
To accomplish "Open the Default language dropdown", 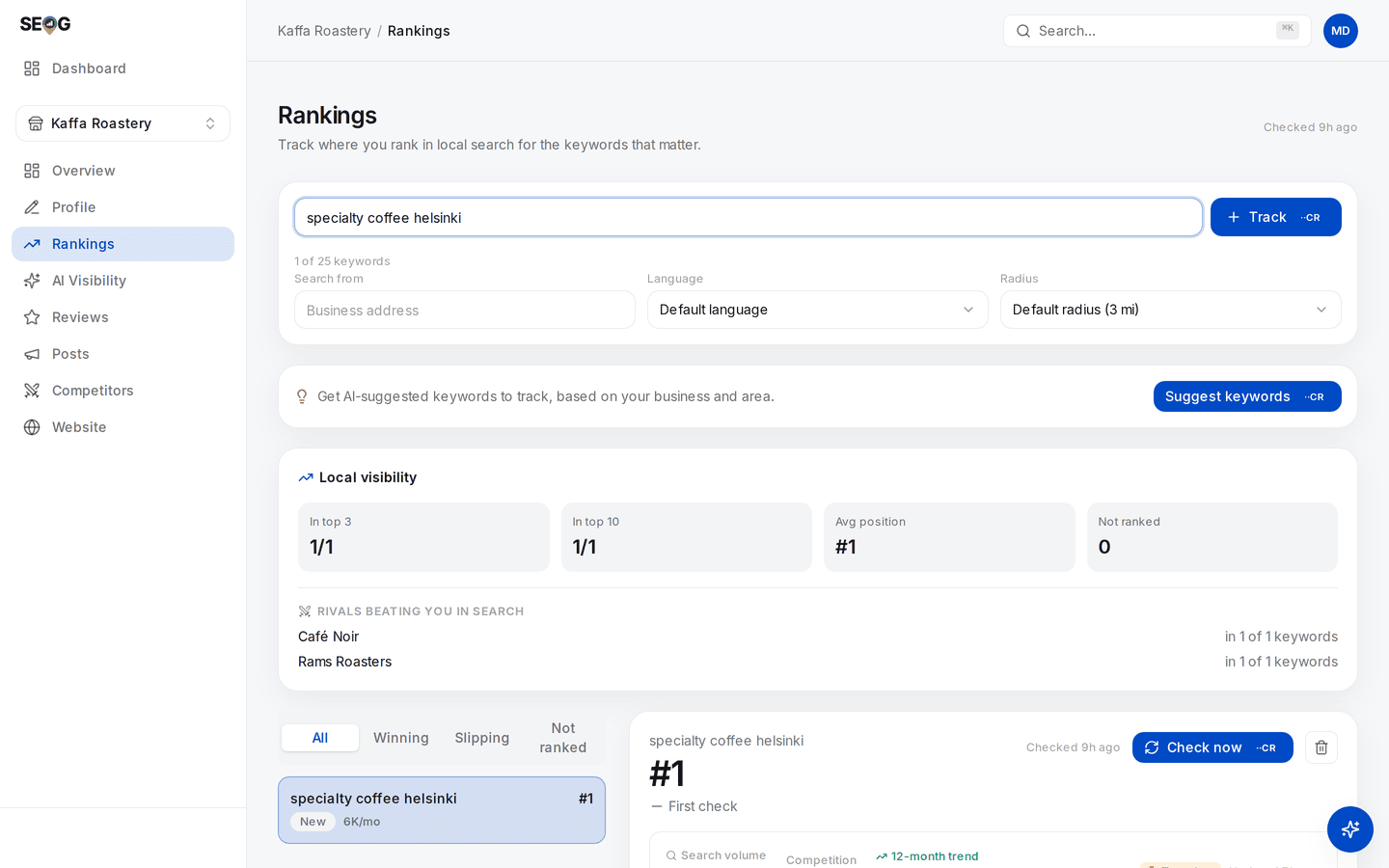I will click(818, 310).
